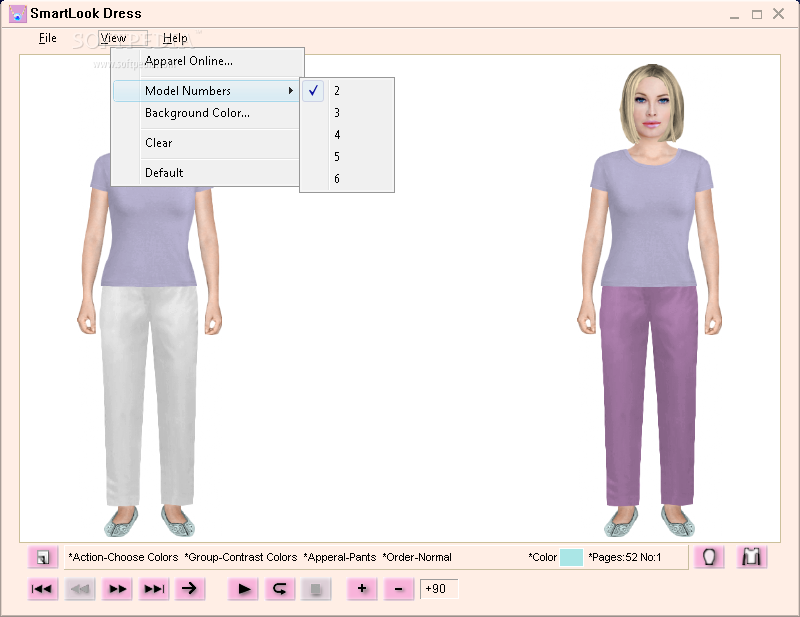Image resolution: width=800 pixels, height=617 pixels.
Task: Set model number to 5
Action: [347, 157]
